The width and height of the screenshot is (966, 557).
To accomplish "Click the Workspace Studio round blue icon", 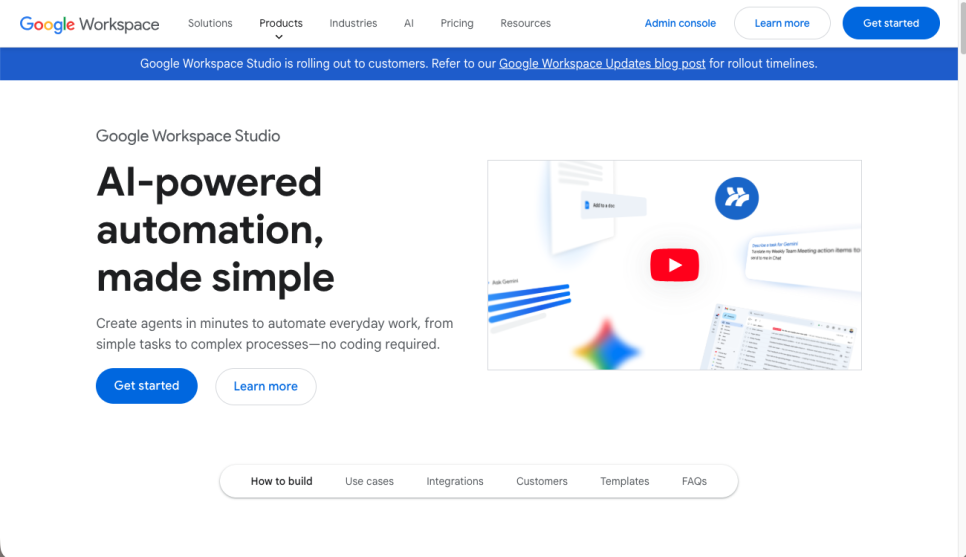I will [737, 198].
